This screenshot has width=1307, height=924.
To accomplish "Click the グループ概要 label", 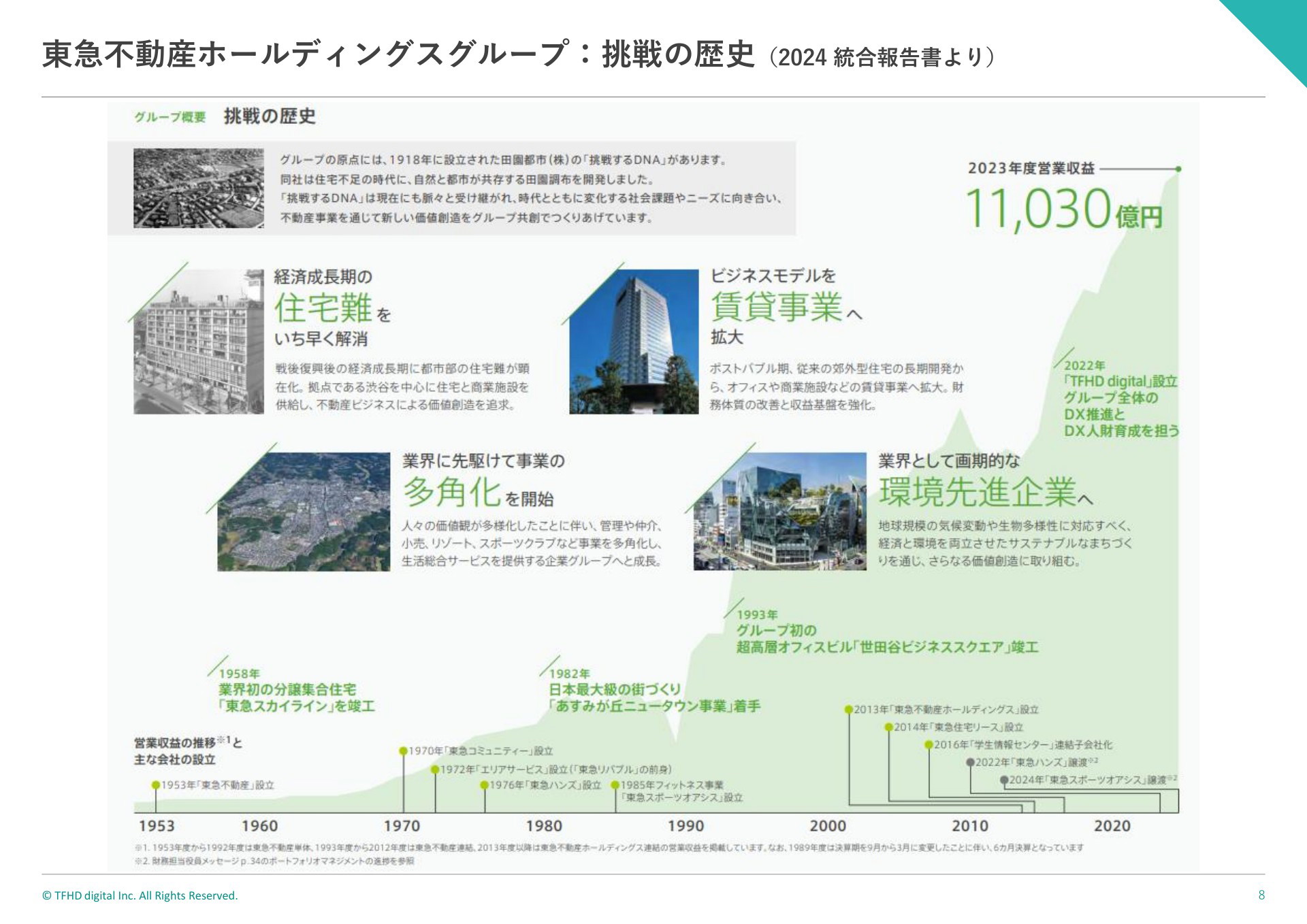I will pyautogui.click(x=170, y=117).
